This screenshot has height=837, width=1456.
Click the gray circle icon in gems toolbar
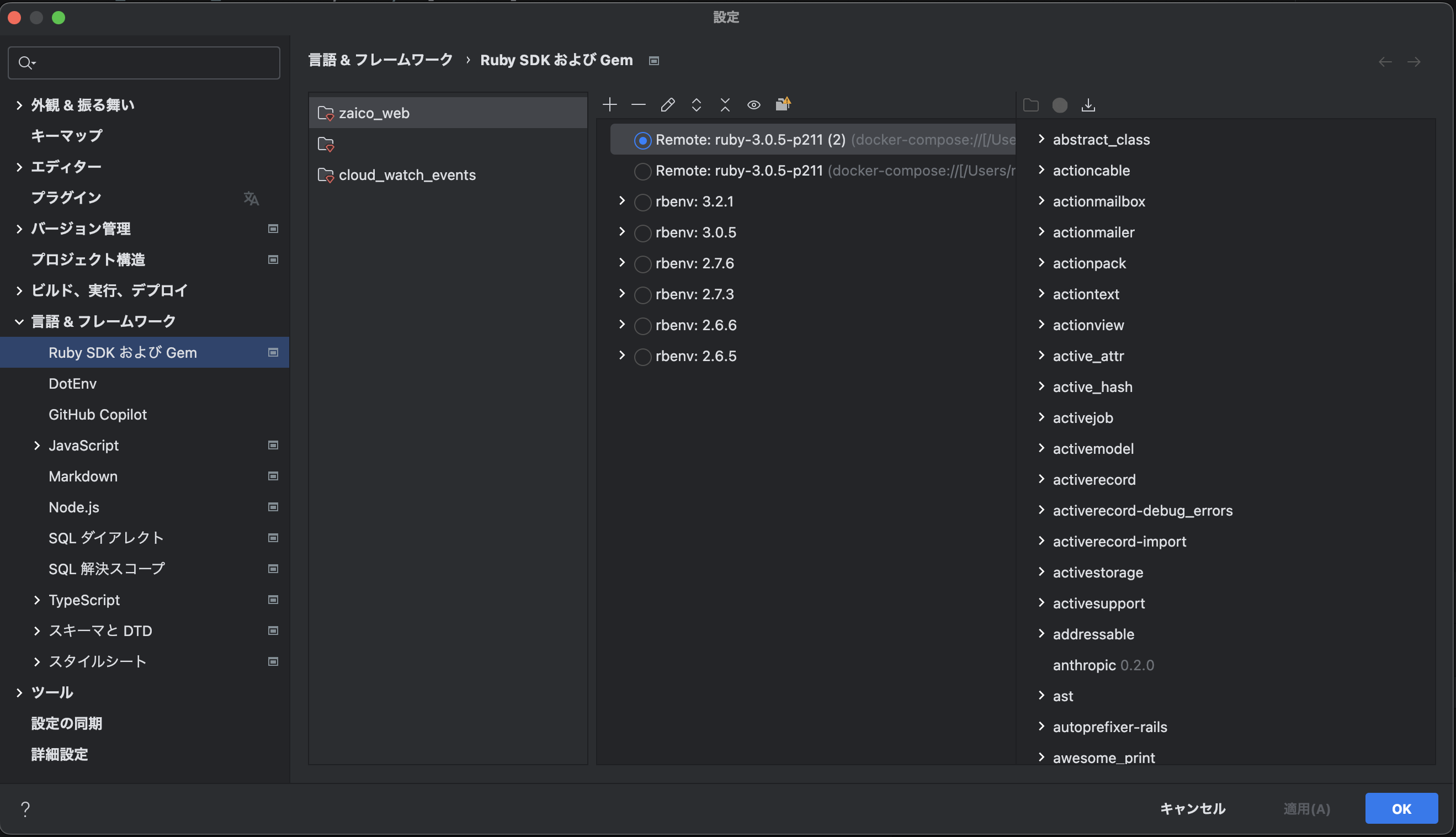click(1060, 105)
